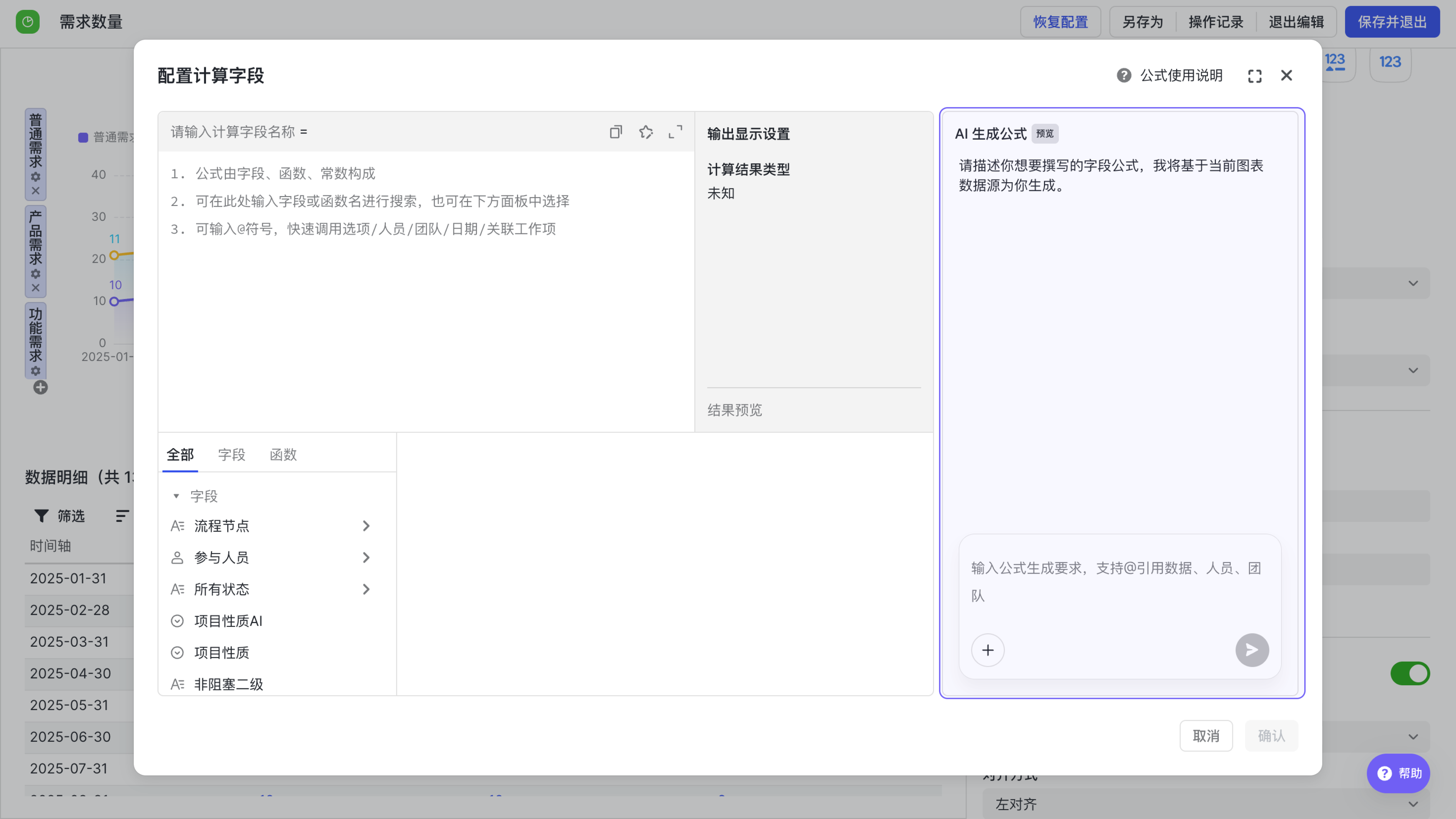1456x819 pixels.
Task: Select the 项目性质 field
Action: click(277, 653)
